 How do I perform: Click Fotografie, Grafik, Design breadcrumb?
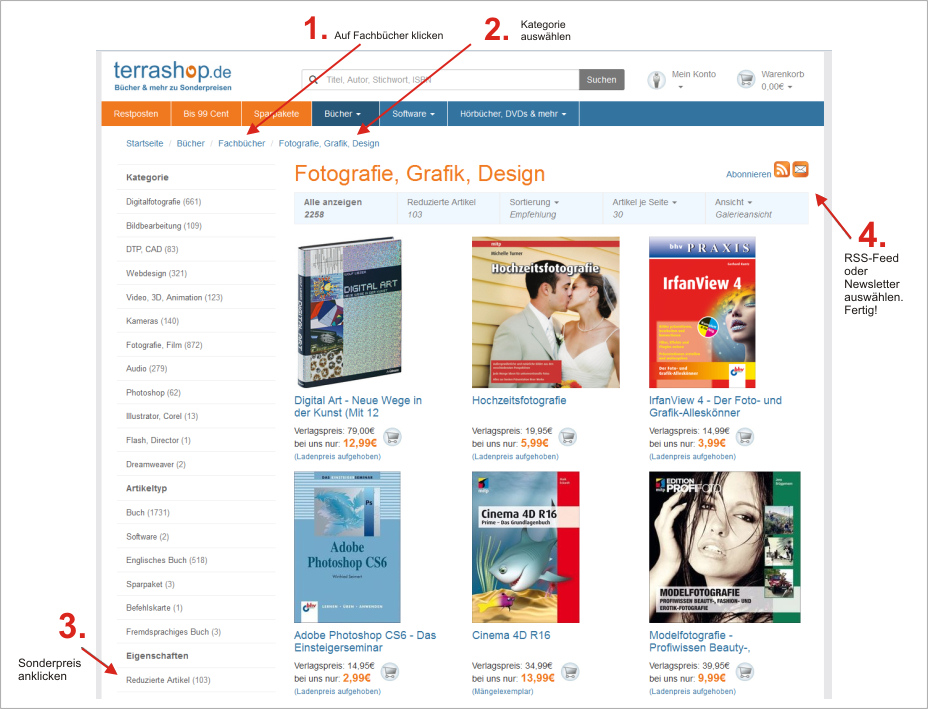coord(329,143)
